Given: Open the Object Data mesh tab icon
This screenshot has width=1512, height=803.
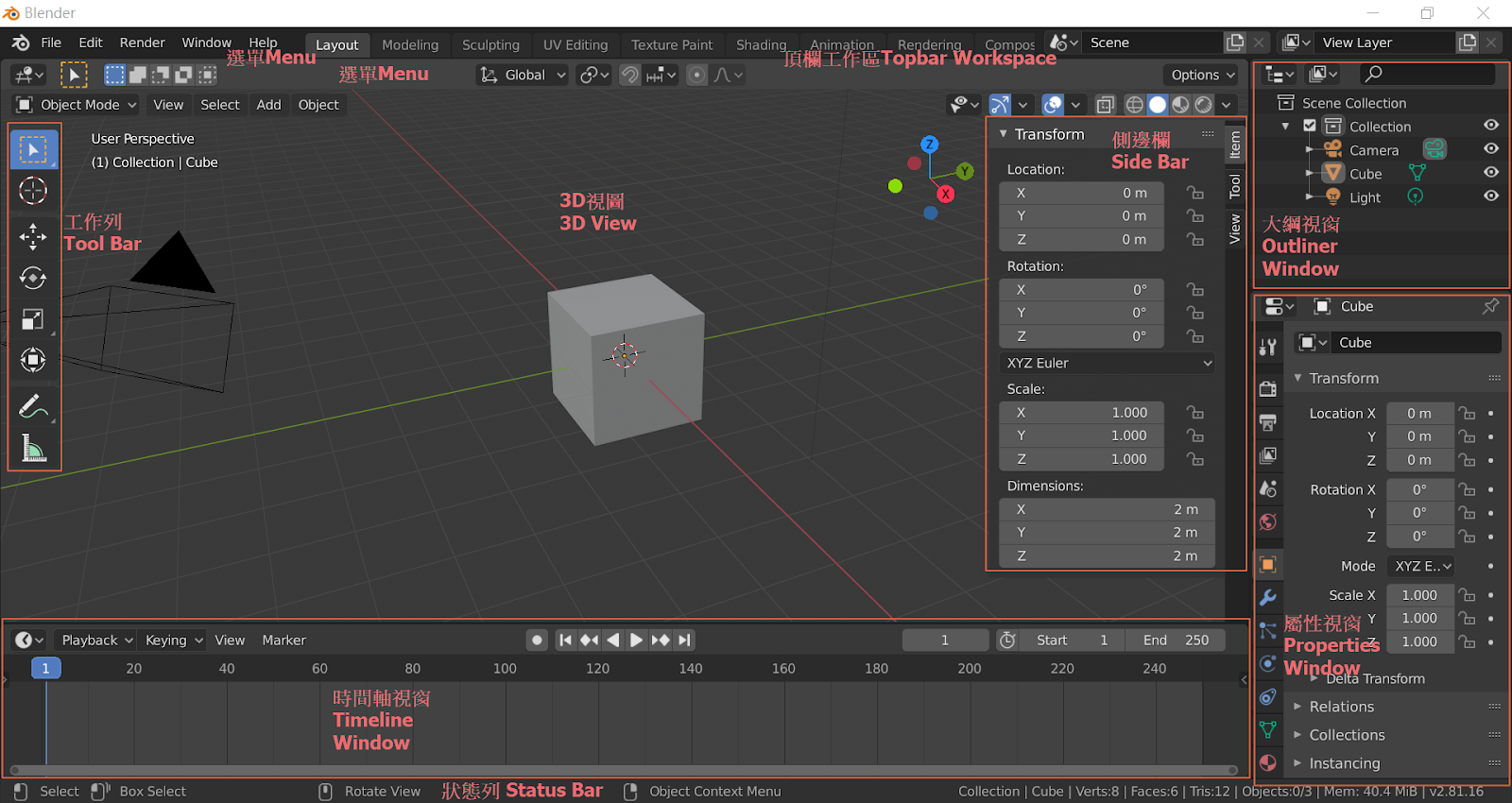Looking at the screenshot, I should click(x=1268, y=730).
